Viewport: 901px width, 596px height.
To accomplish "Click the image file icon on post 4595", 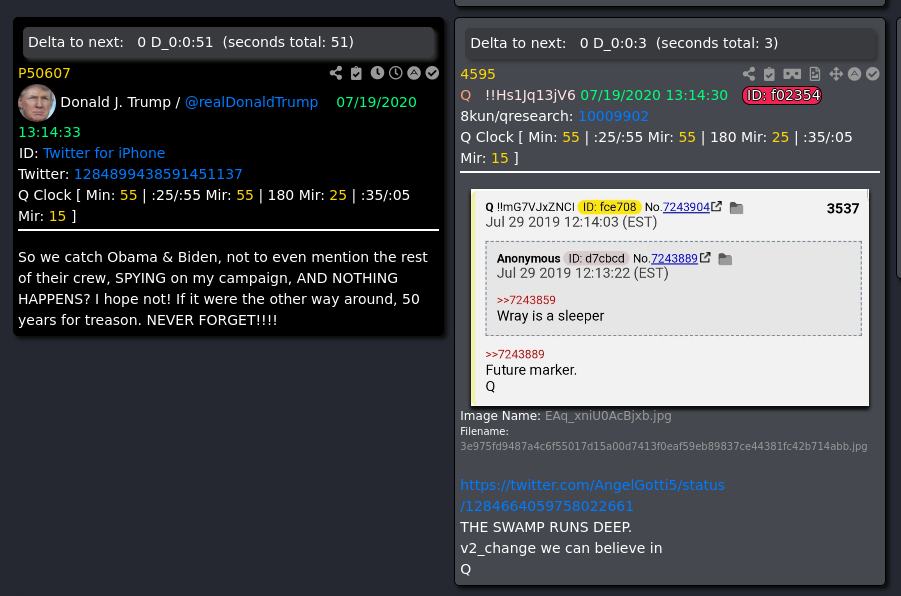I will (815, 74).
